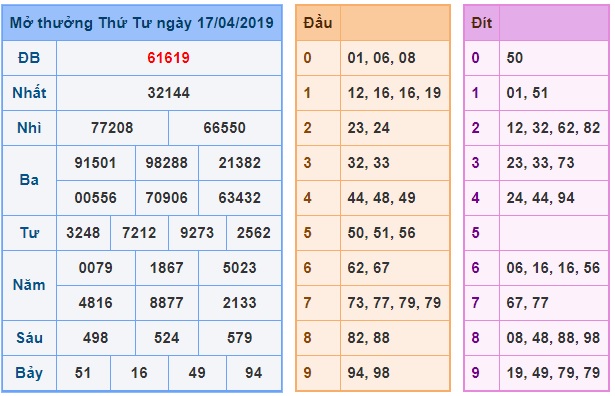Click Đầu values 62, 67
The height and width of the screenshot is (396, 615).
(x=369, y=268)
